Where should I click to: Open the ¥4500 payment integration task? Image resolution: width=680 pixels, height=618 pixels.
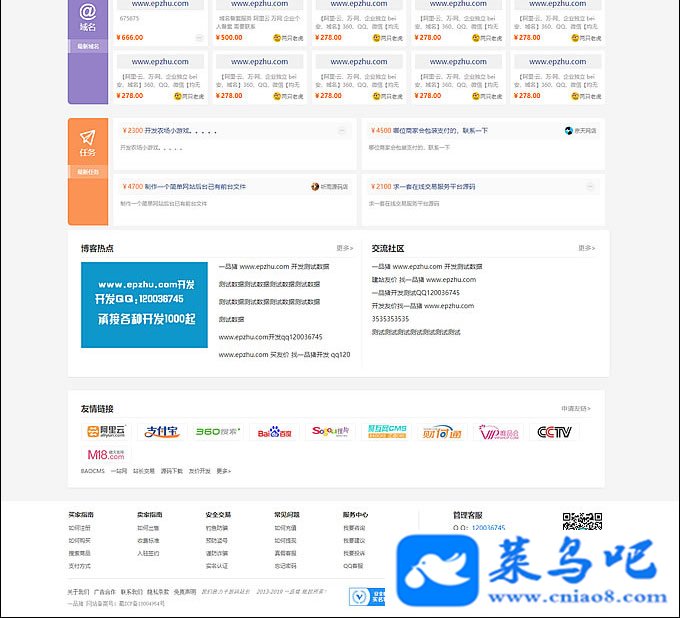tap(429, 131)
